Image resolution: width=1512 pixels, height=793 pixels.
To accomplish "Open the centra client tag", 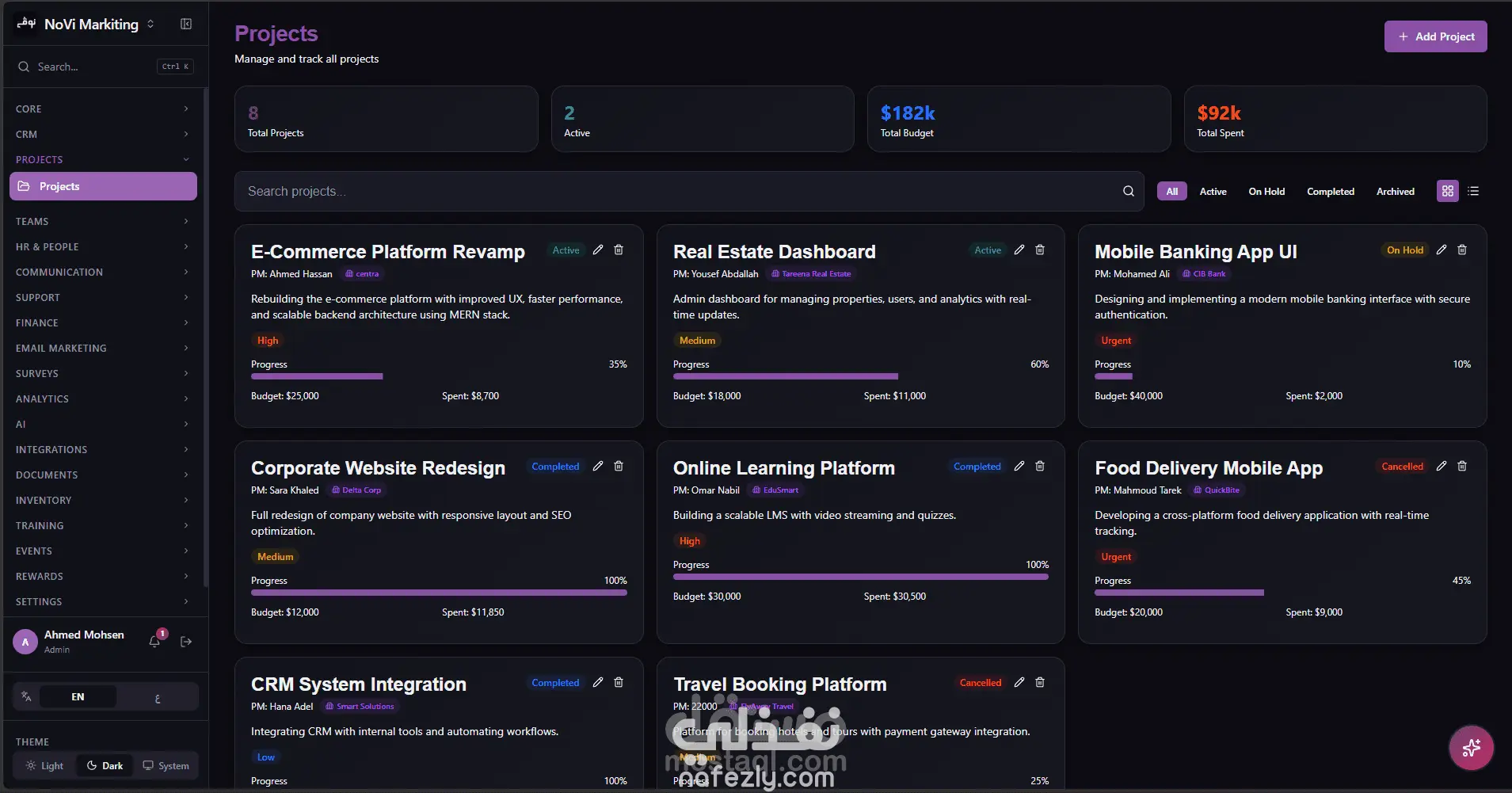I will [x=362, y=274].
